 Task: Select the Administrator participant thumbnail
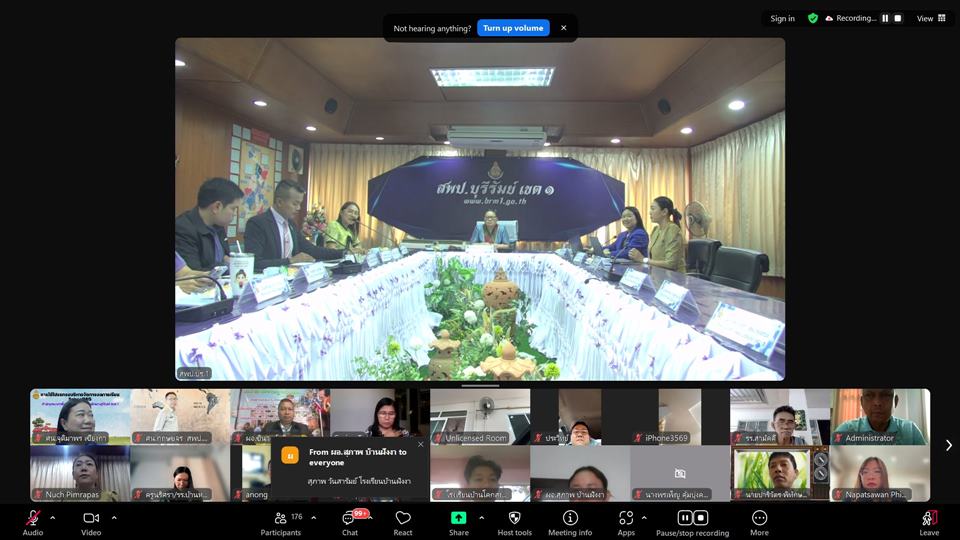tap(880, 417)
